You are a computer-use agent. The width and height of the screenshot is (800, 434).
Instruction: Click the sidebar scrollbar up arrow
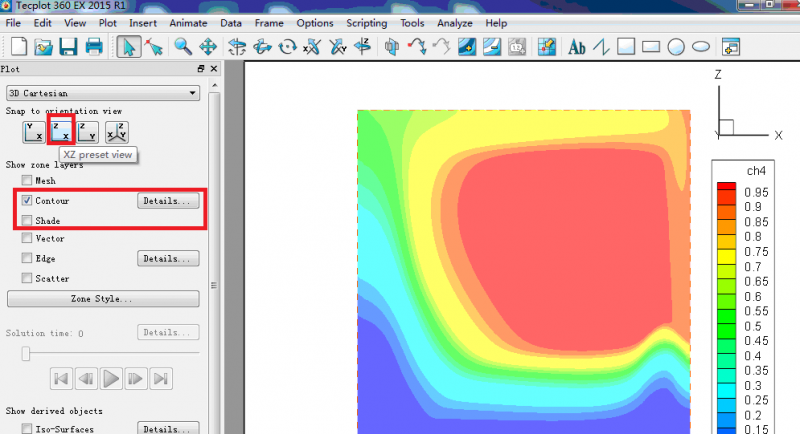(215, 86)
